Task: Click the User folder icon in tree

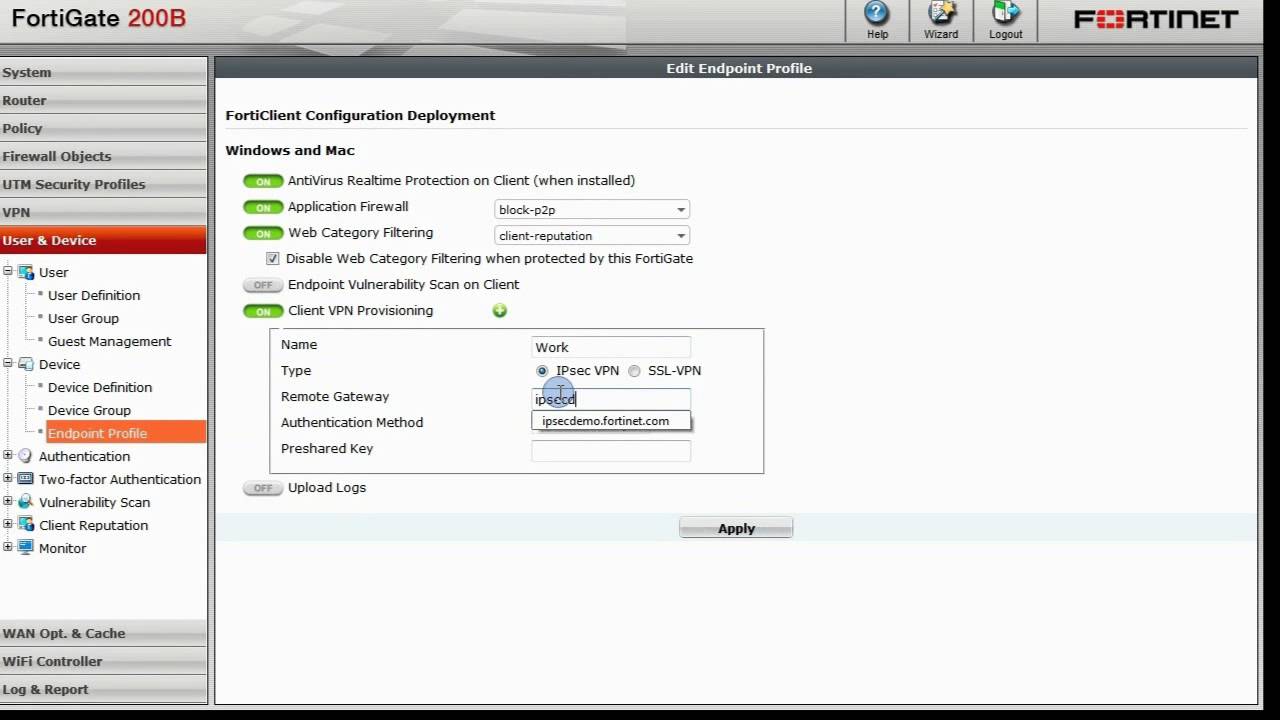Action: click(x=26, y=272)
